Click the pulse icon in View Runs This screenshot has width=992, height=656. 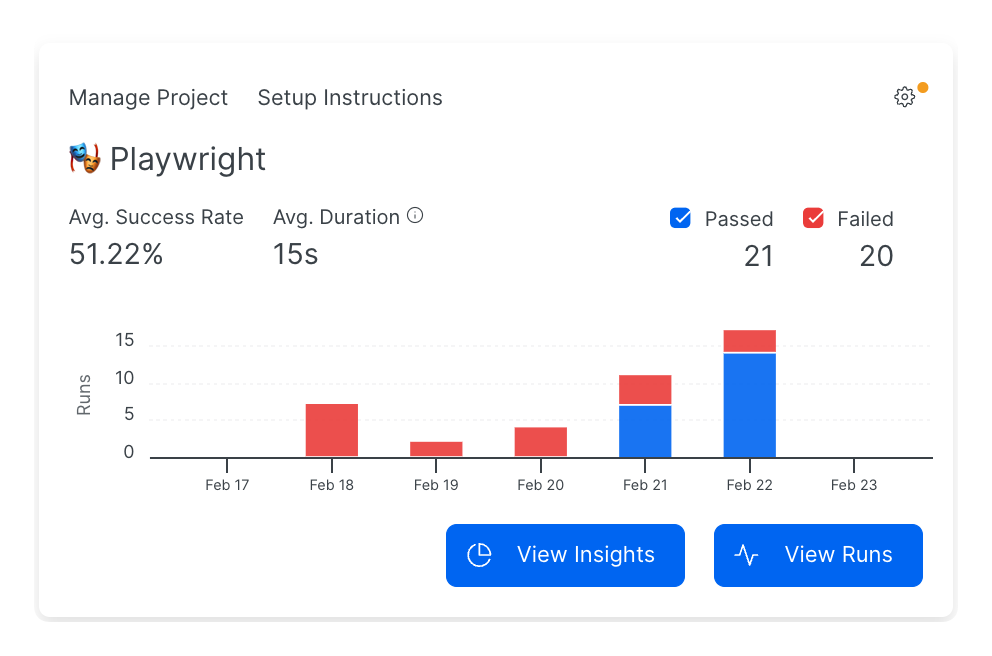point(747,555)
